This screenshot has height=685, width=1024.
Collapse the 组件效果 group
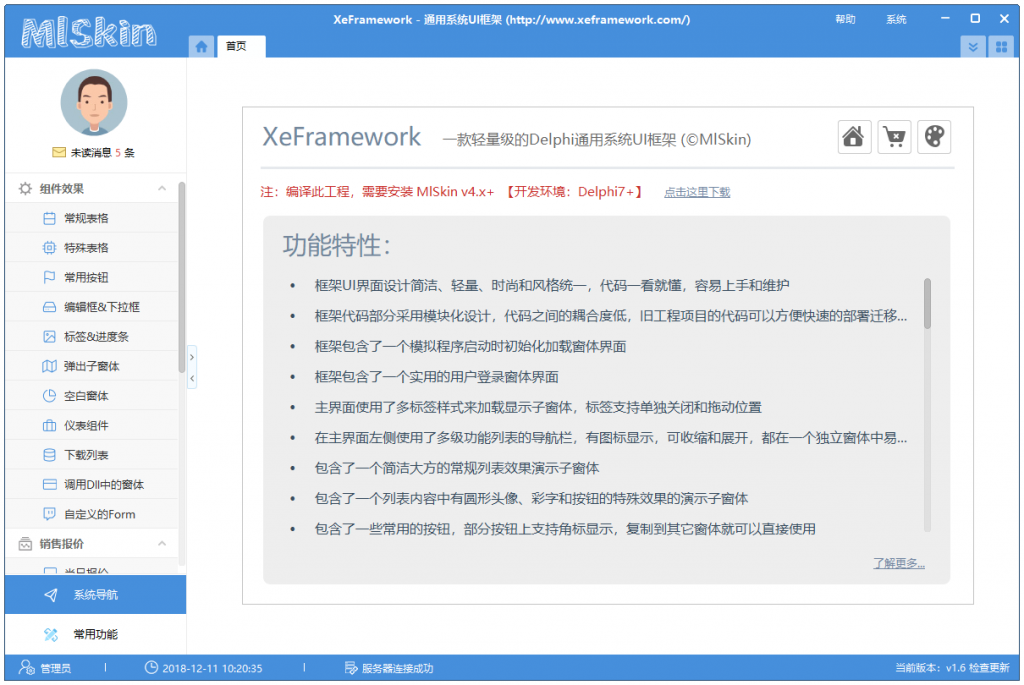point(162,188)
